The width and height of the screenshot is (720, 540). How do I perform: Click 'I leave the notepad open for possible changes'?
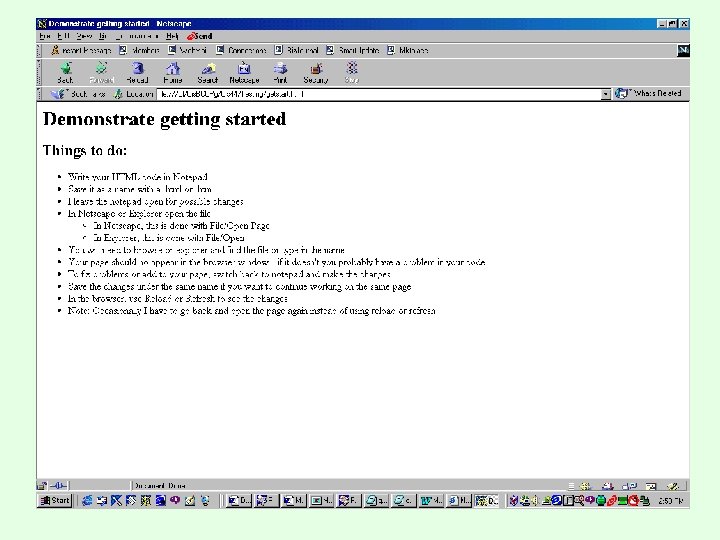155,201
